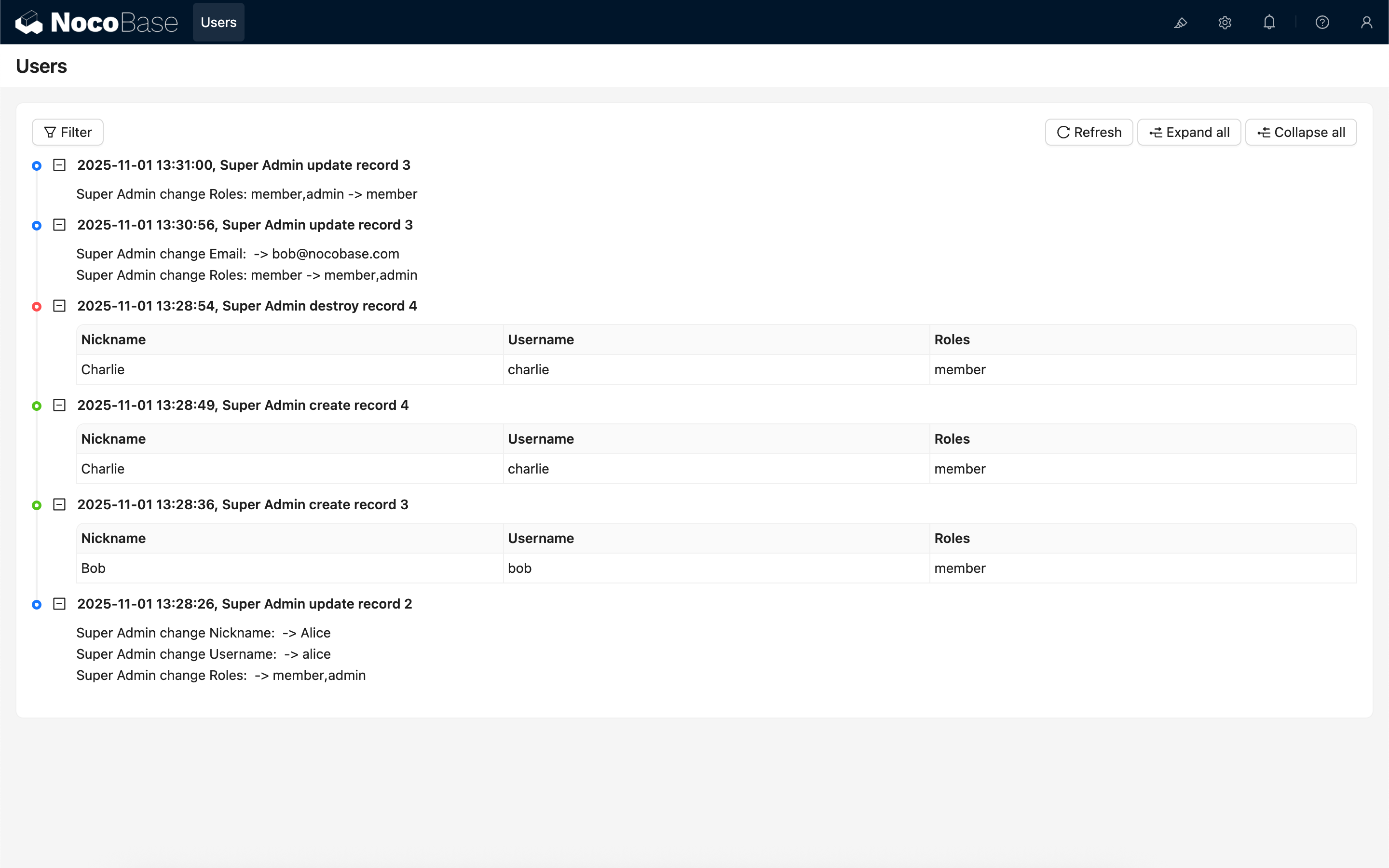
Task: Open the Users menu tab
Action: [x=218, y=22]
